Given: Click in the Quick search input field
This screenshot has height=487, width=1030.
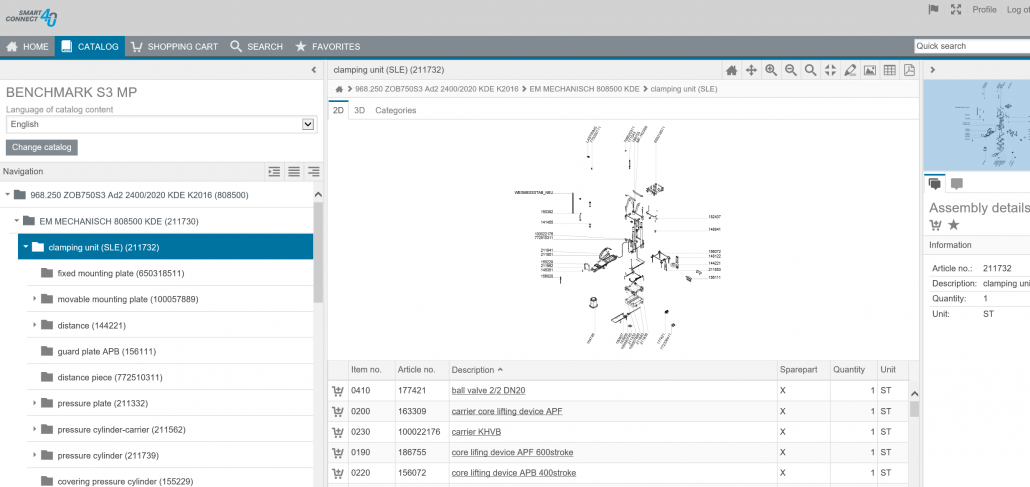Looking at the screenshot, I should [x=972, y=46].
